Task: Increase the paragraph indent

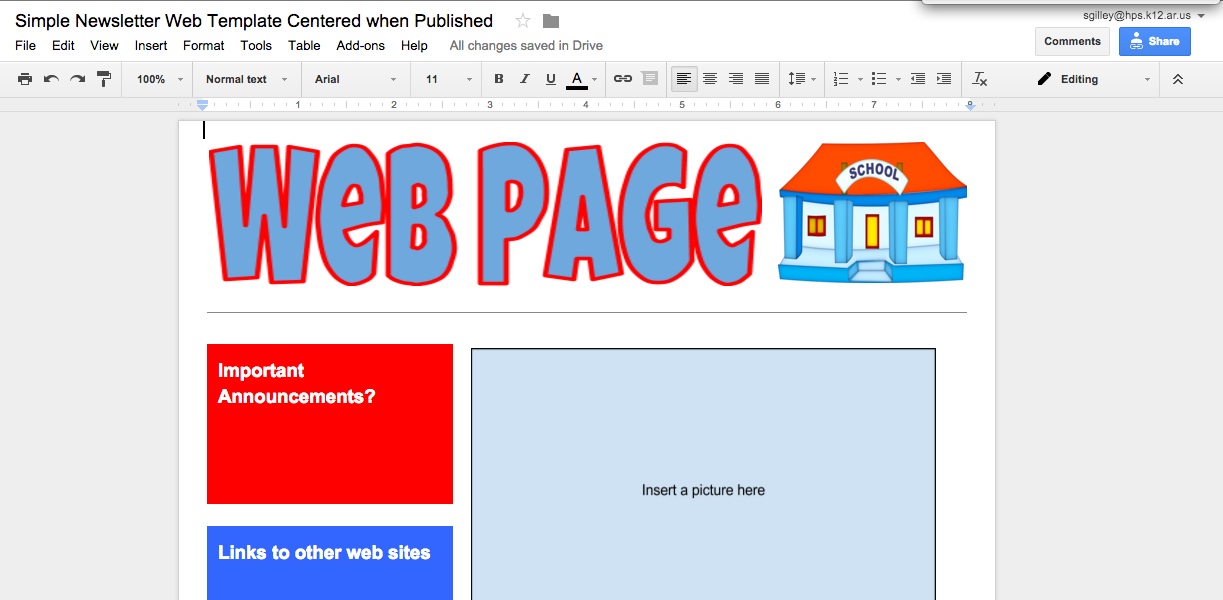Action: tap(944, 79)
